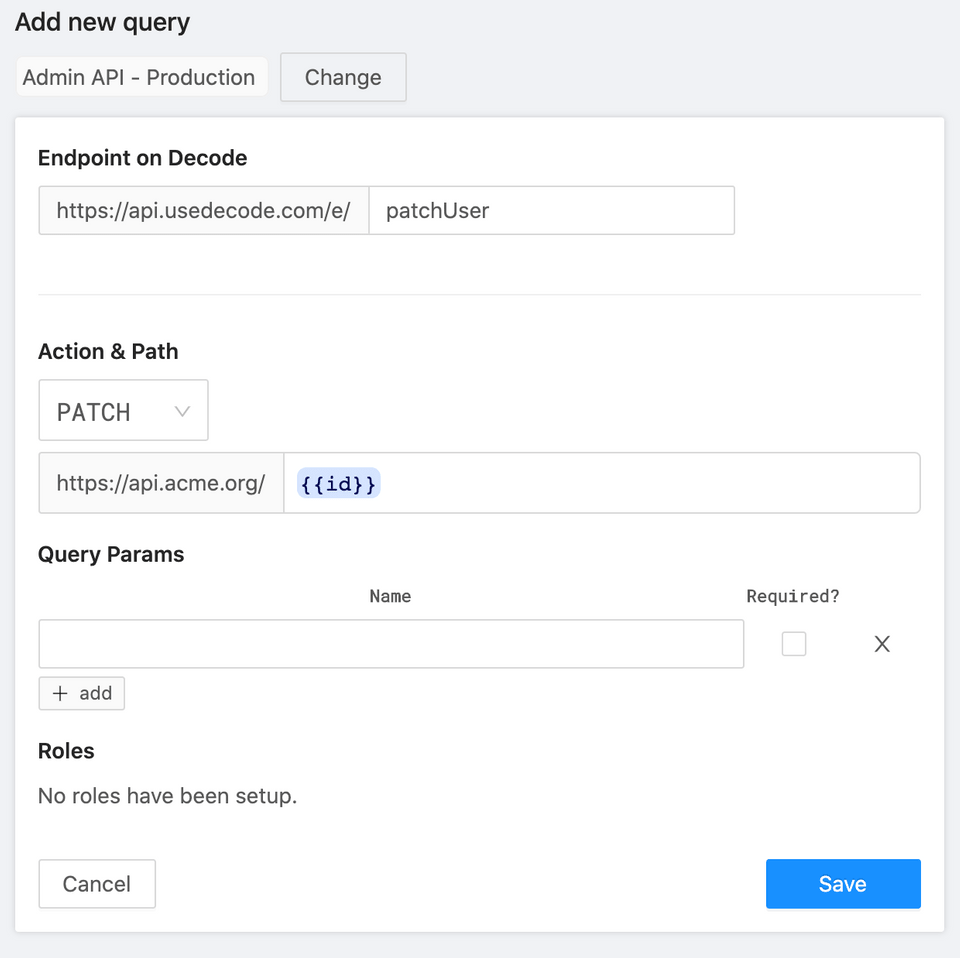Viewport: 960px width, 958px height.
Task: Click the plus add query param button
Action: click(x=82, y=693)
